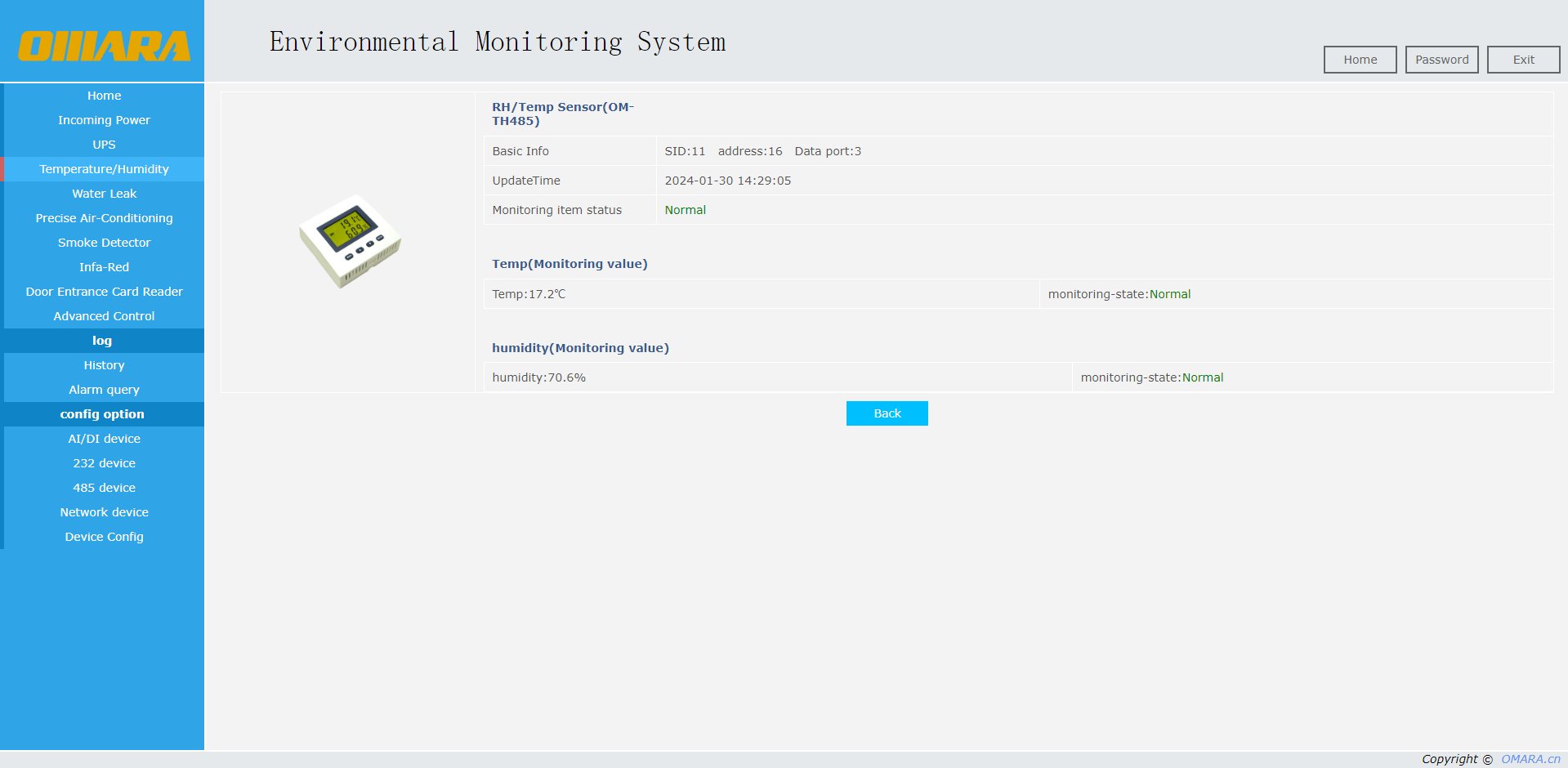Click the Exit button
This screenshot has width=1568, height=768.
click(1523, 60)
